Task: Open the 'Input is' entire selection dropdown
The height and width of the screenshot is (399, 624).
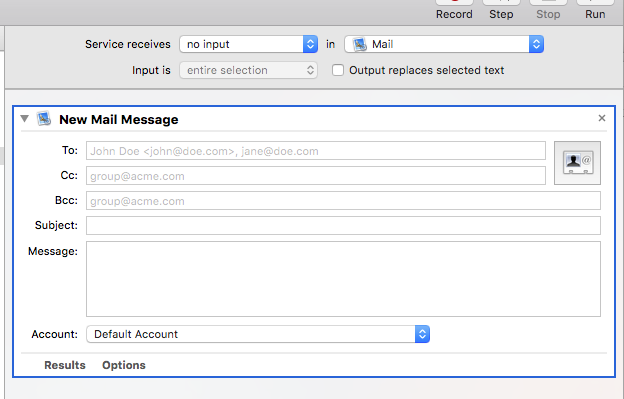Action: [x=248, y=70]
